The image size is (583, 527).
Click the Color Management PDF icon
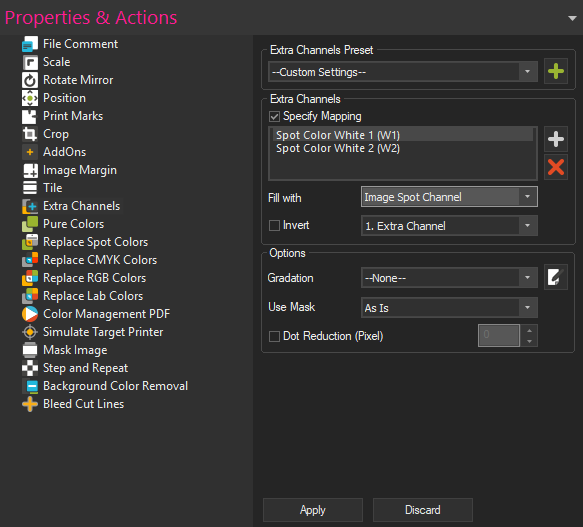tap(30, 314)
